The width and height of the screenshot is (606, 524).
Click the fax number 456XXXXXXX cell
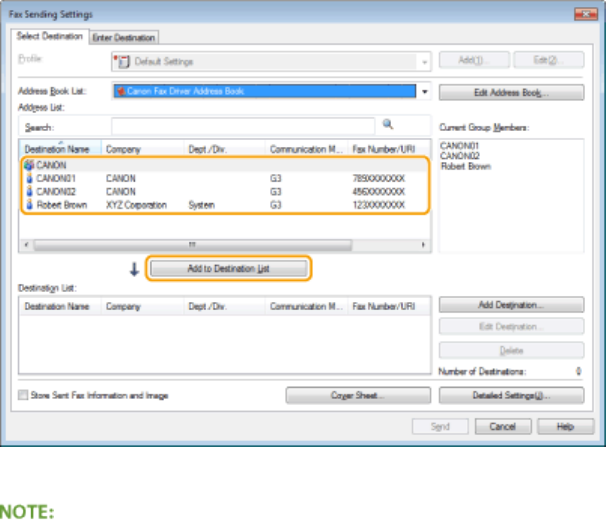379,192
